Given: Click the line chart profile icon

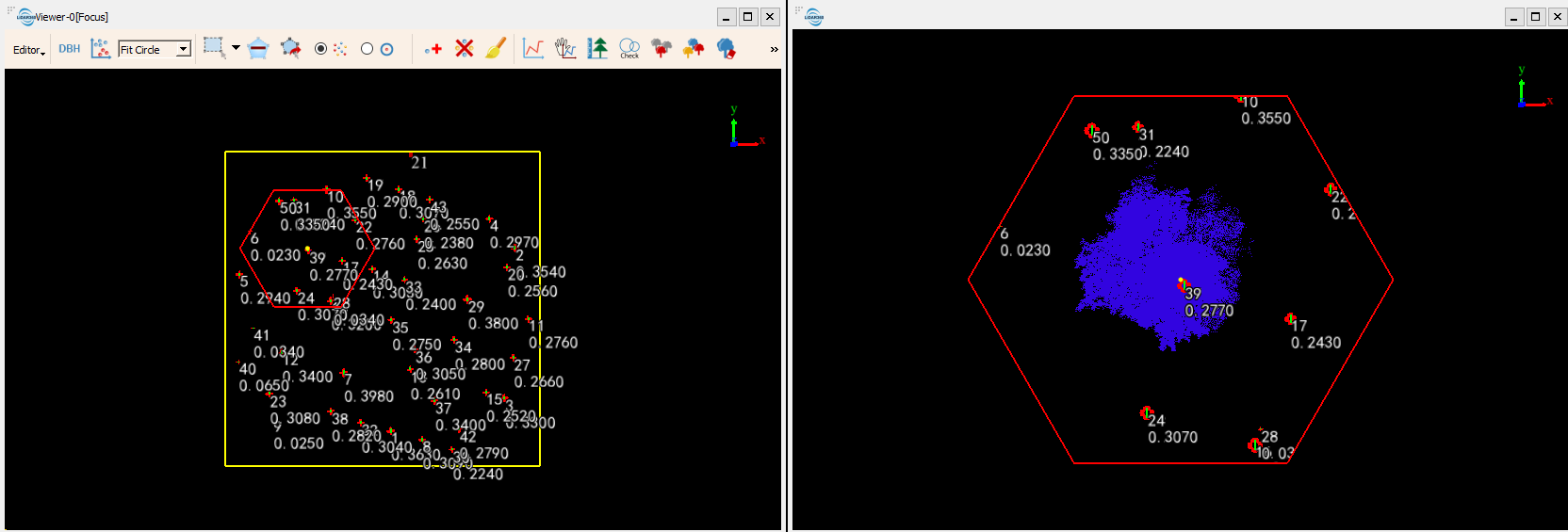Looking at the screenshot, I should coord(533,49).
